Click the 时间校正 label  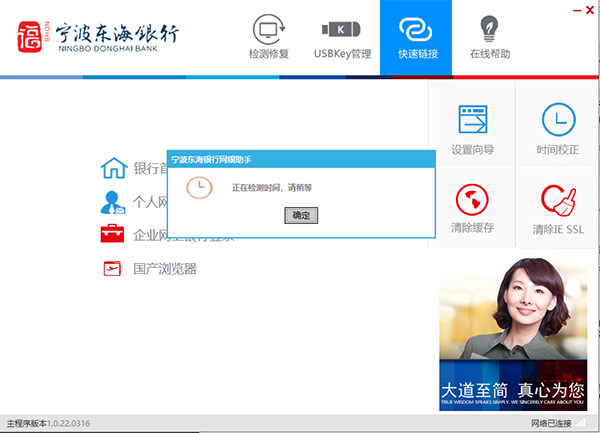click(558, 150)
